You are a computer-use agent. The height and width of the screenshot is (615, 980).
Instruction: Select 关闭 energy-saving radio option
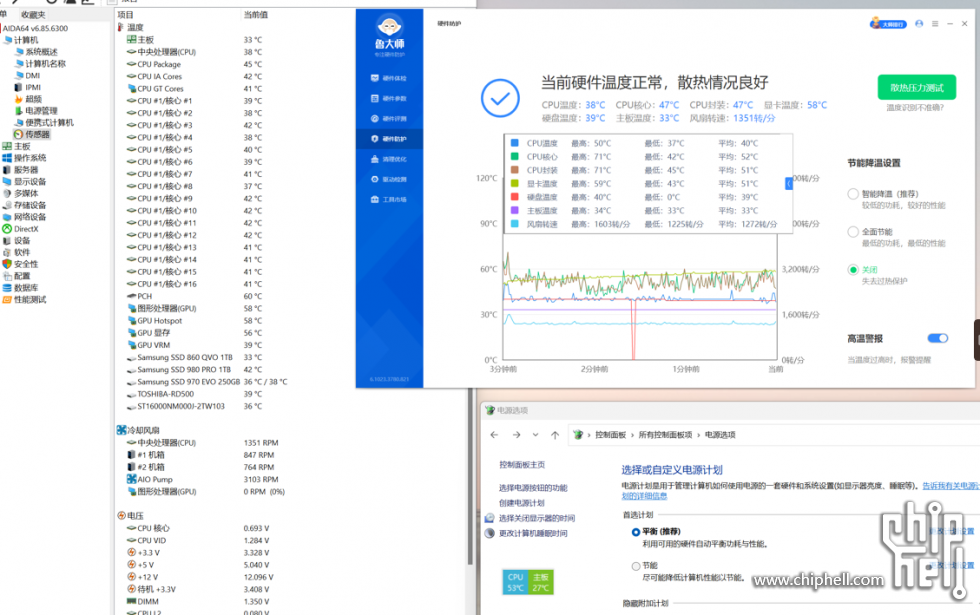pyautogui.click(x=853, y=270)
